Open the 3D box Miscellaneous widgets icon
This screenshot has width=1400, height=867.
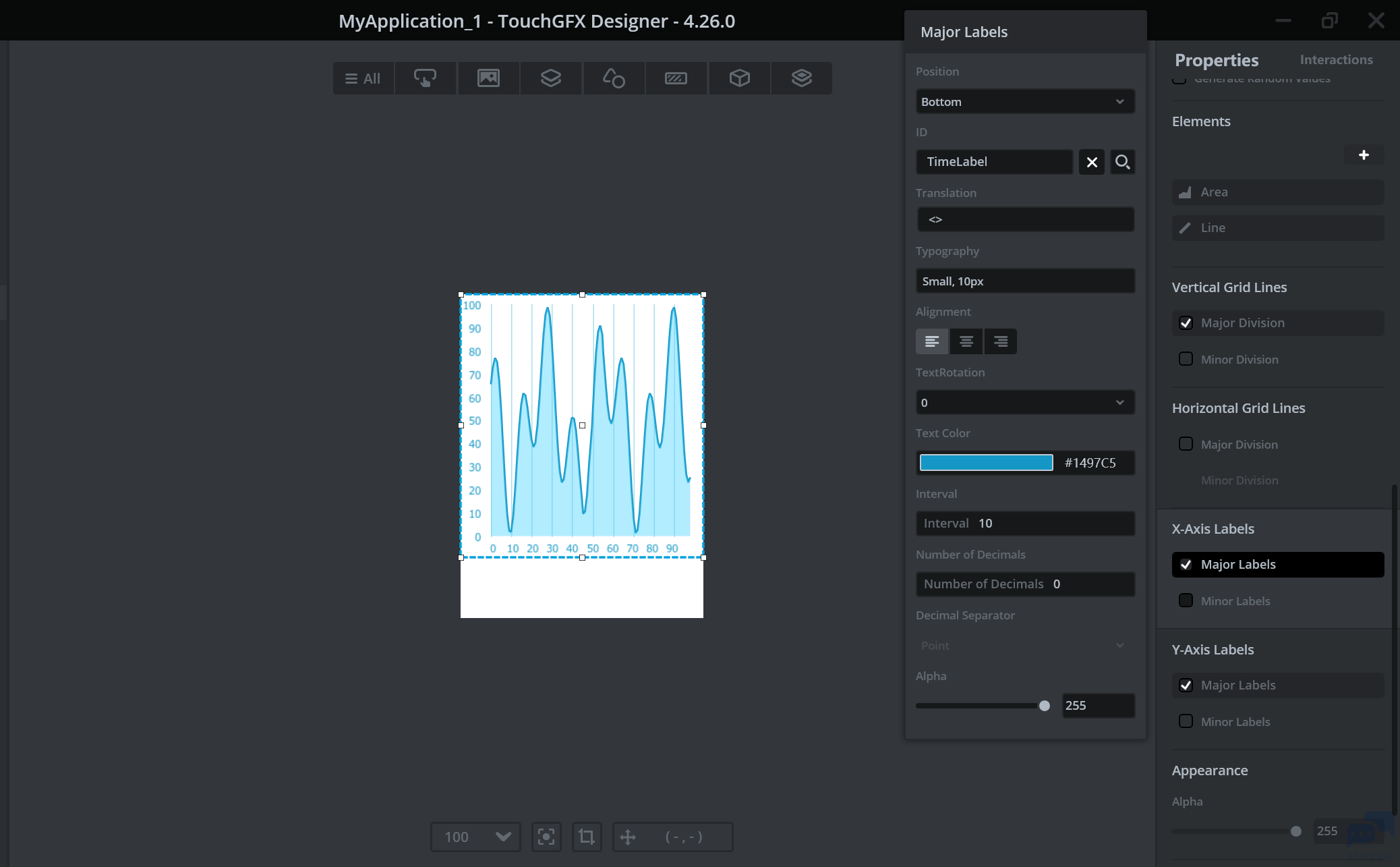[x=739, y=78]
